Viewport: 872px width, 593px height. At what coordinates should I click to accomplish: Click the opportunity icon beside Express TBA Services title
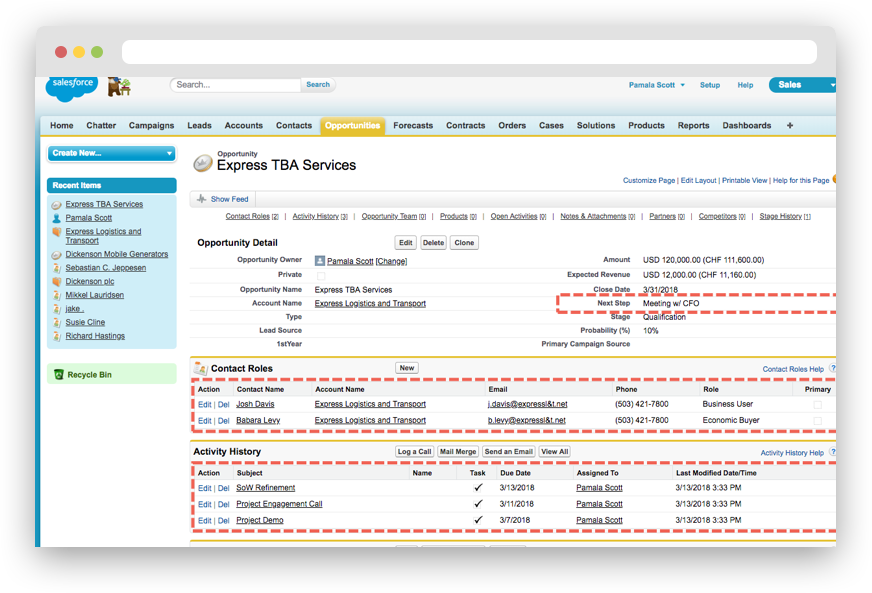[202, 161]
